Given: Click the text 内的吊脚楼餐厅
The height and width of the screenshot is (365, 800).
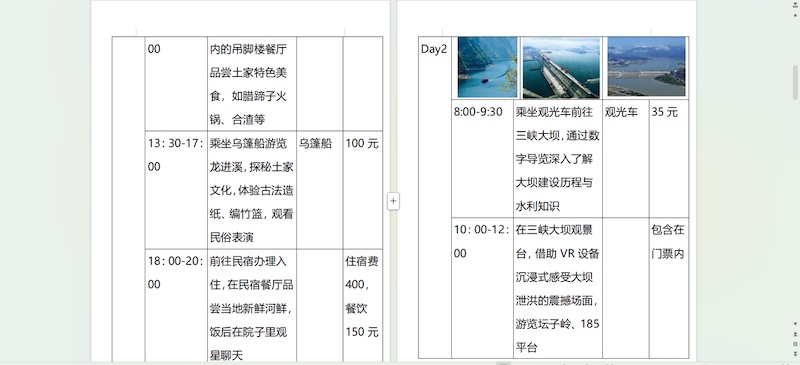Looking at the screenshot, I should click(248, 49).
